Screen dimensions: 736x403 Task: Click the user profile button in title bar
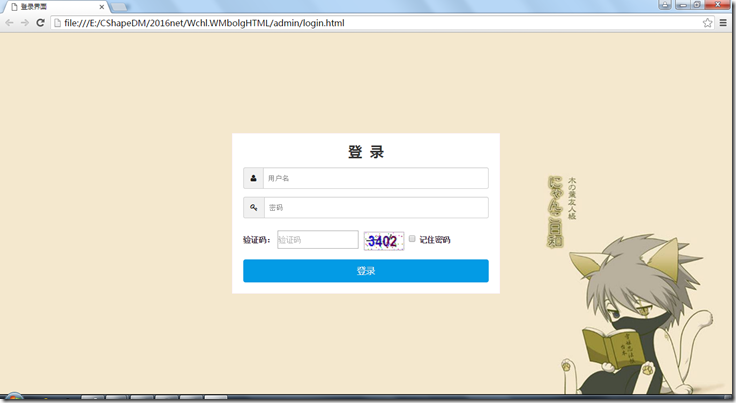tap(665, 5)
